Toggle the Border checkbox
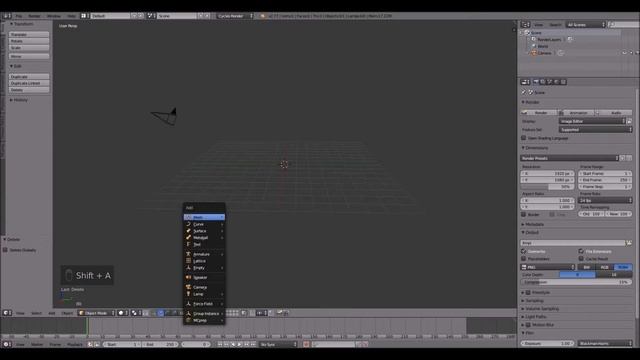The width and height of the screenshot is (640, 360). click(524, 214)
